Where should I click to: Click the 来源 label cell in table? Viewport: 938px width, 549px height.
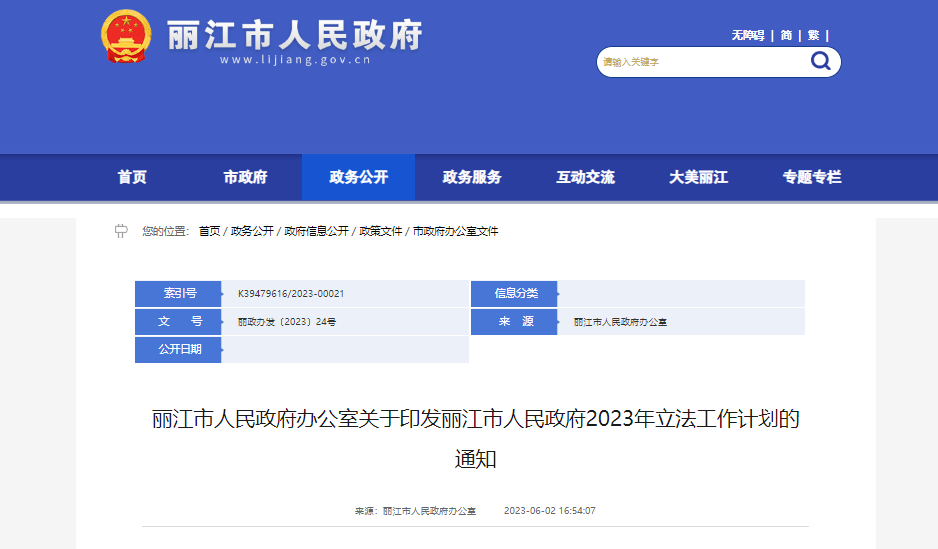click(514, 322)
